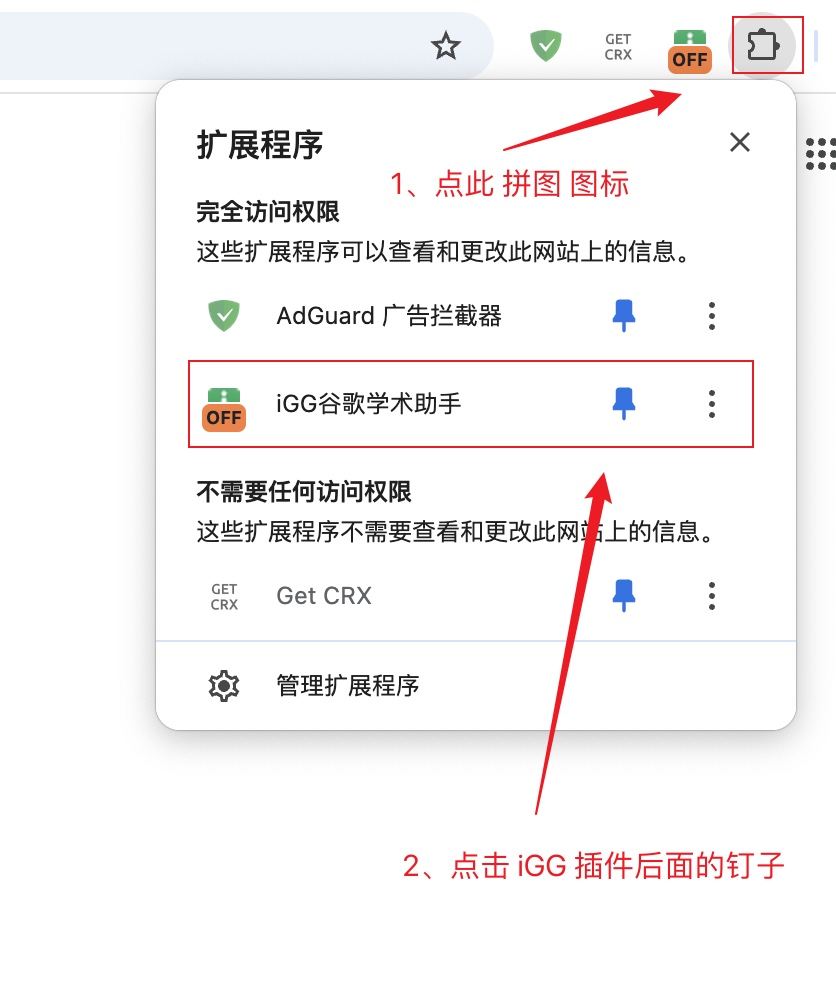Open the three-dot menu for Get CRX
This screenshot has width=836, height=994.
pos(712,595)
